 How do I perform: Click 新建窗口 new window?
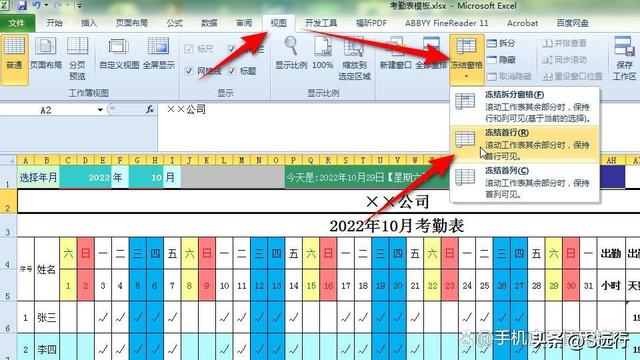395,53
